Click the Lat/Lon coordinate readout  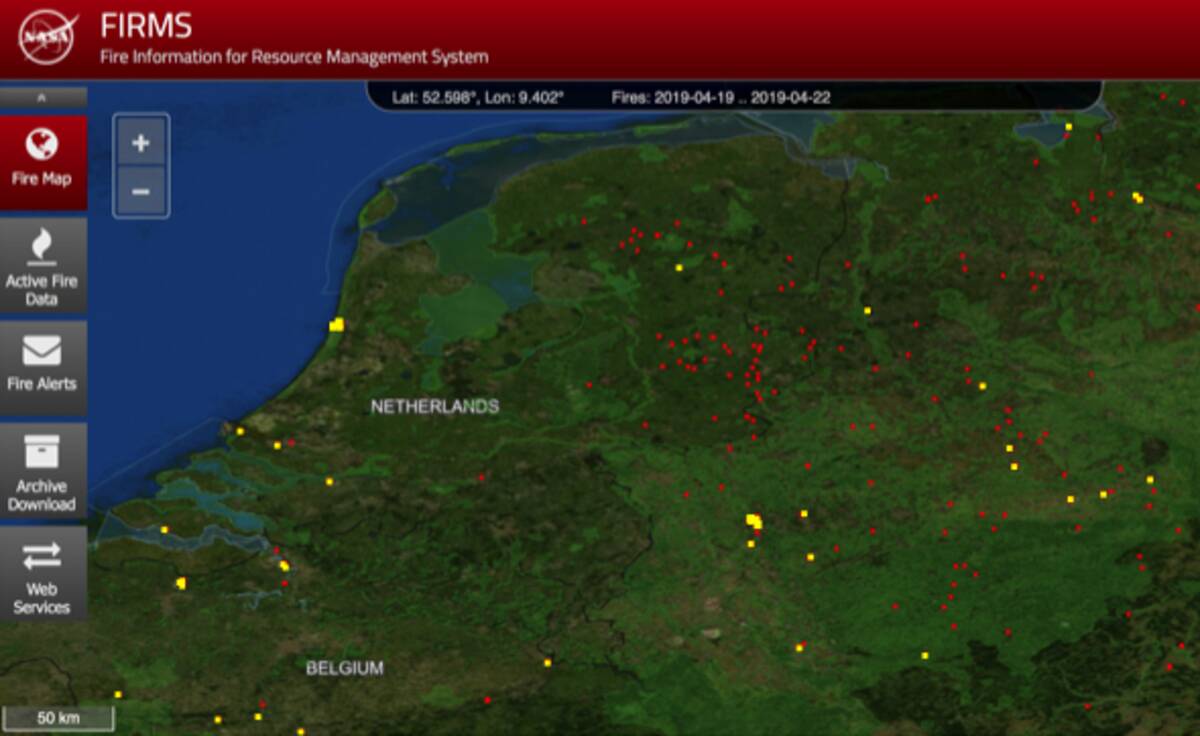tap(478, 97)
